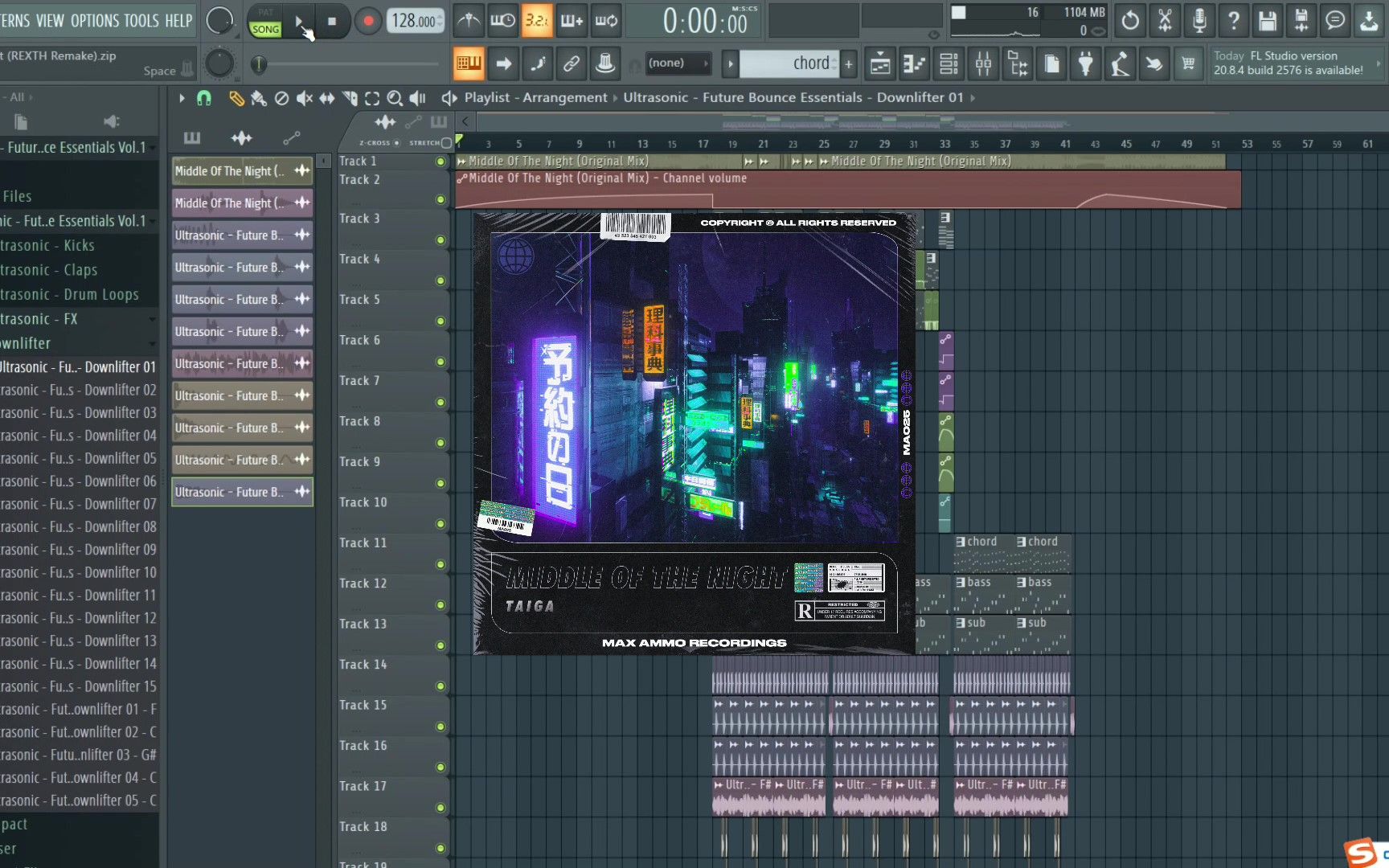This screenshot has width=1389, height=868.
Task: Toggle the metronome icon
Action: tap(468, 21)
